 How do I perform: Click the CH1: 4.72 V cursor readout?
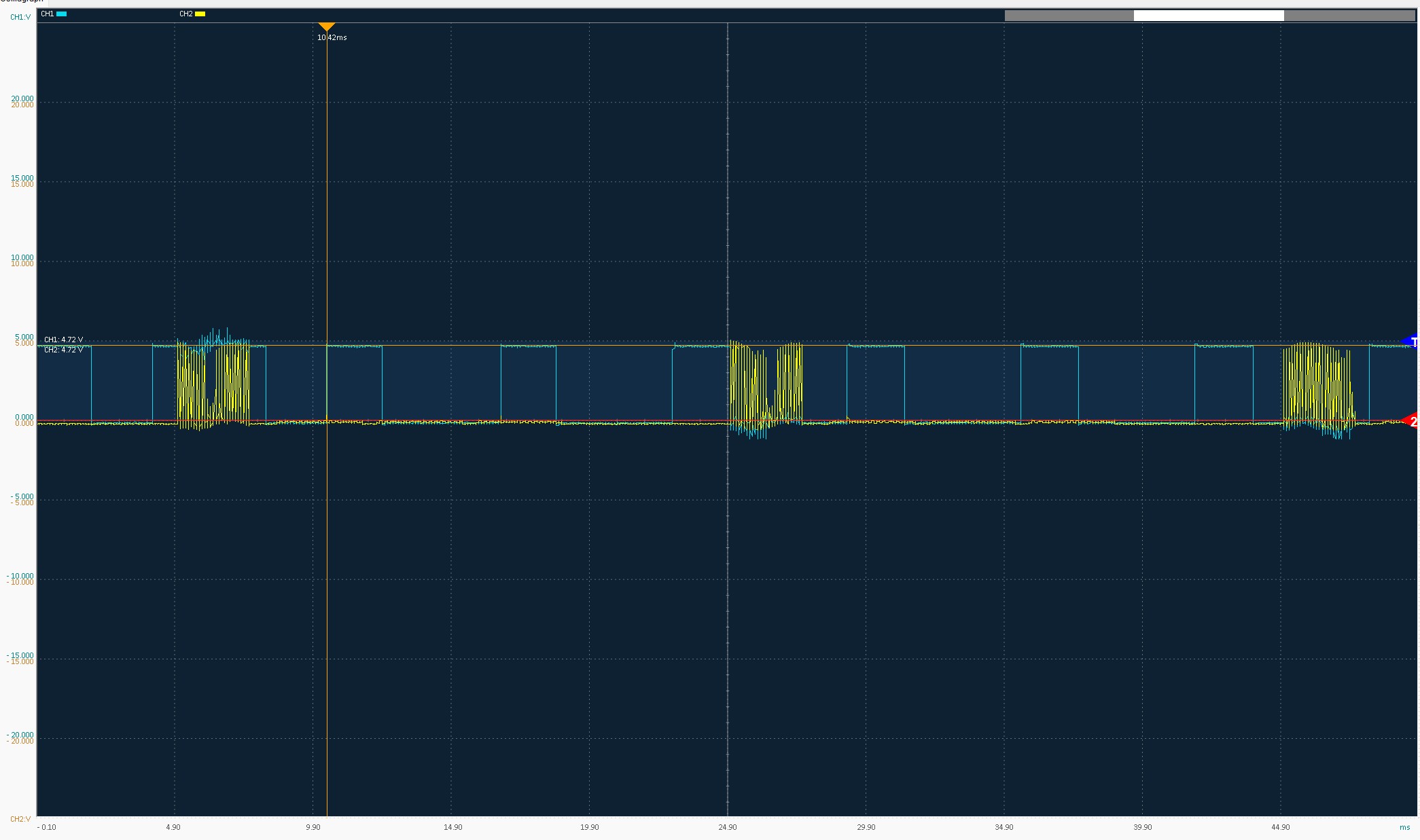[x=63, y=340]
